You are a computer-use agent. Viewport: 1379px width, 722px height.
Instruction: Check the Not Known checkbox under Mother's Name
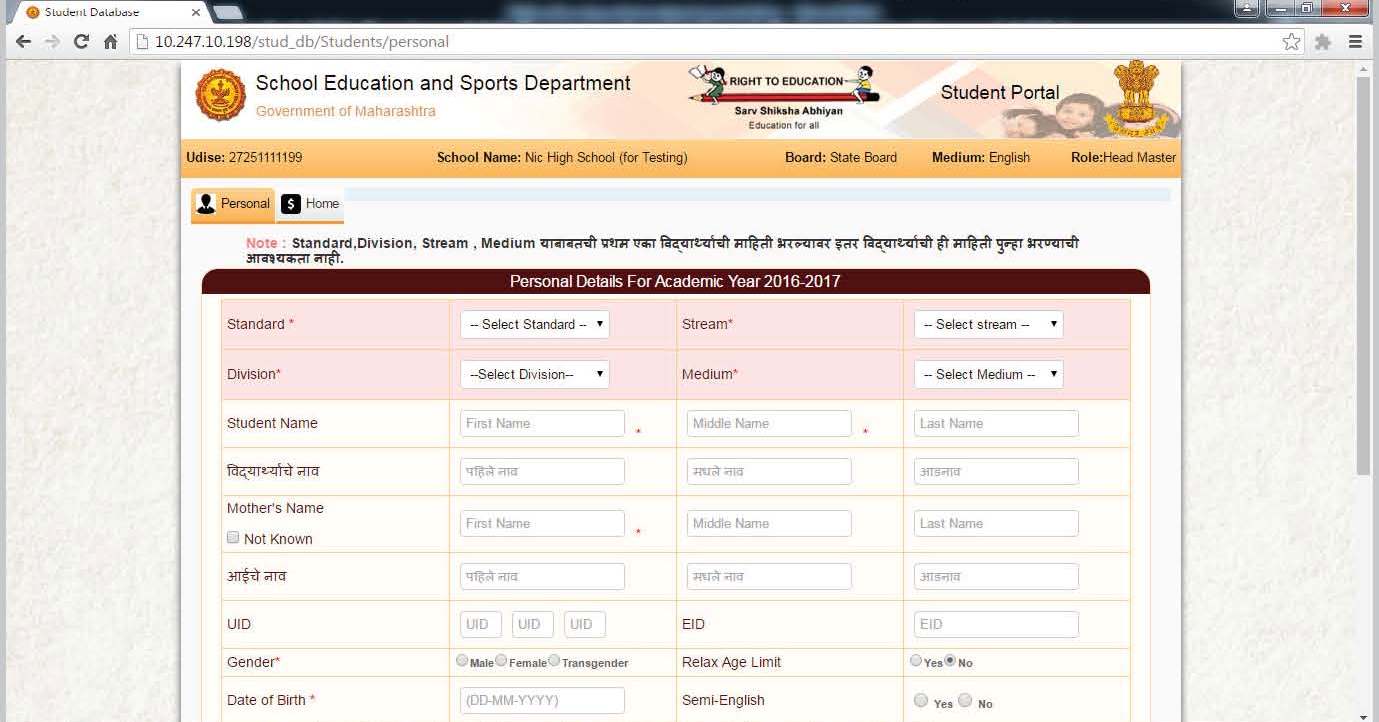(232, 537)
